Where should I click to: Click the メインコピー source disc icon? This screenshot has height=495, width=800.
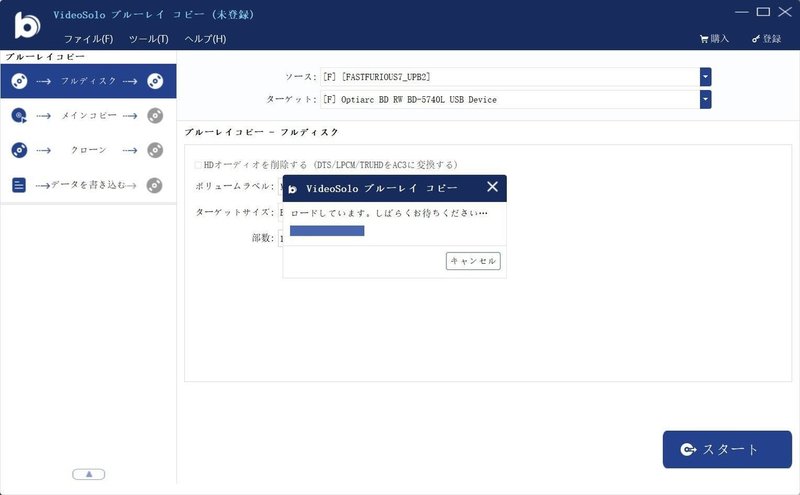point(19,116)
